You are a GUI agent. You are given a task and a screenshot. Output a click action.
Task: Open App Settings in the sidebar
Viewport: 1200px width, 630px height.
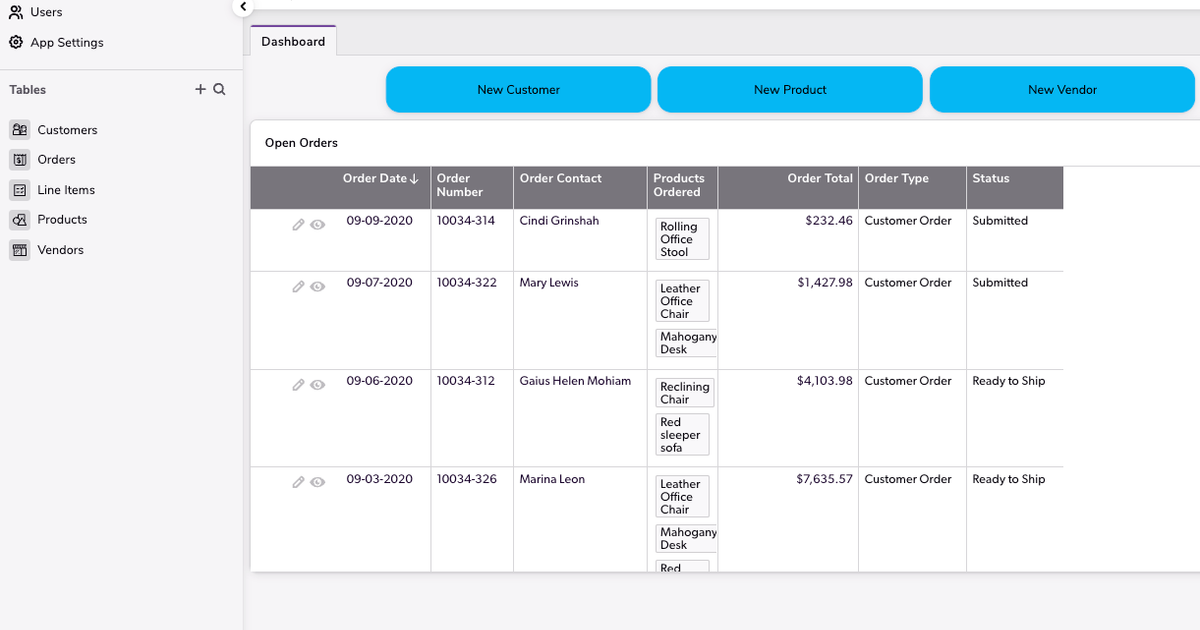(67, 42)
